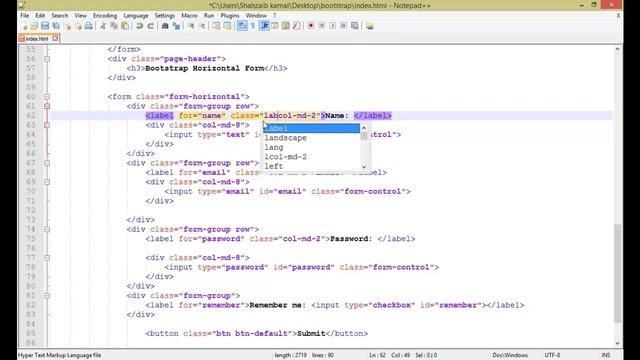Viewport: 640px width, 360px height.
Task: Choose 'landscape' from autocomplete list
Action: (x=311, y=138)
